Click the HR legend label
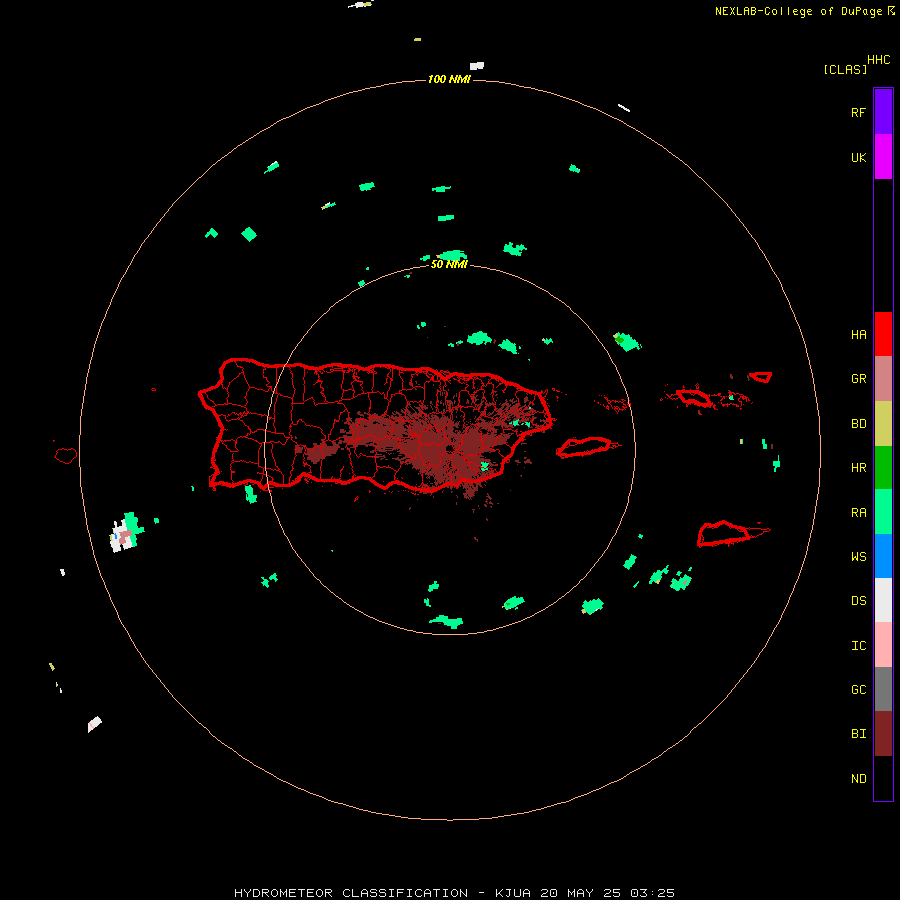The height and width of the screenshot is (900, 900). (x=858, y=468)
